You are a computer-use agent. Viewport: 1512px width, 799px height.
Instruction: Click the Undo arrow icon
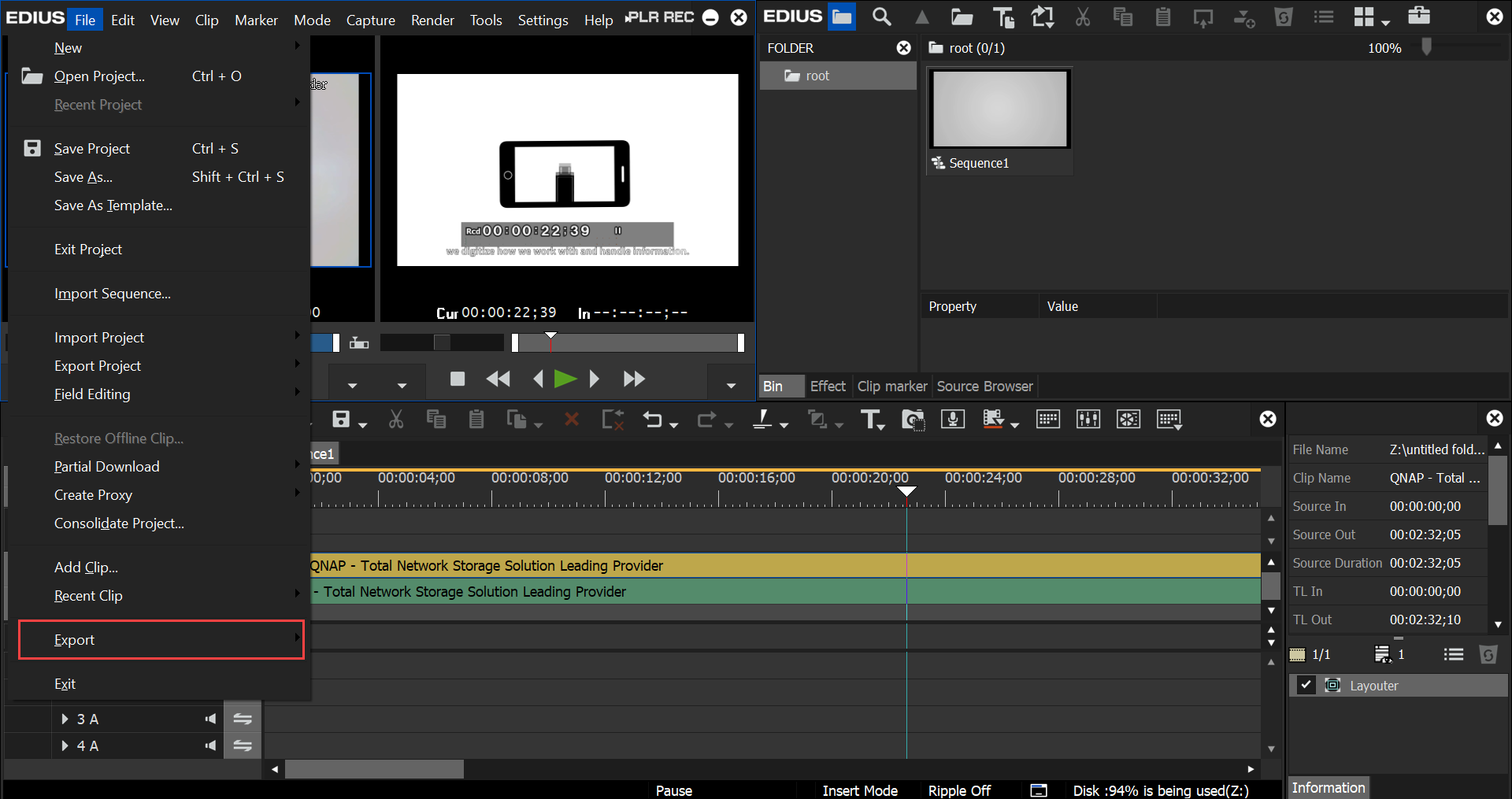tap(652, 420)
